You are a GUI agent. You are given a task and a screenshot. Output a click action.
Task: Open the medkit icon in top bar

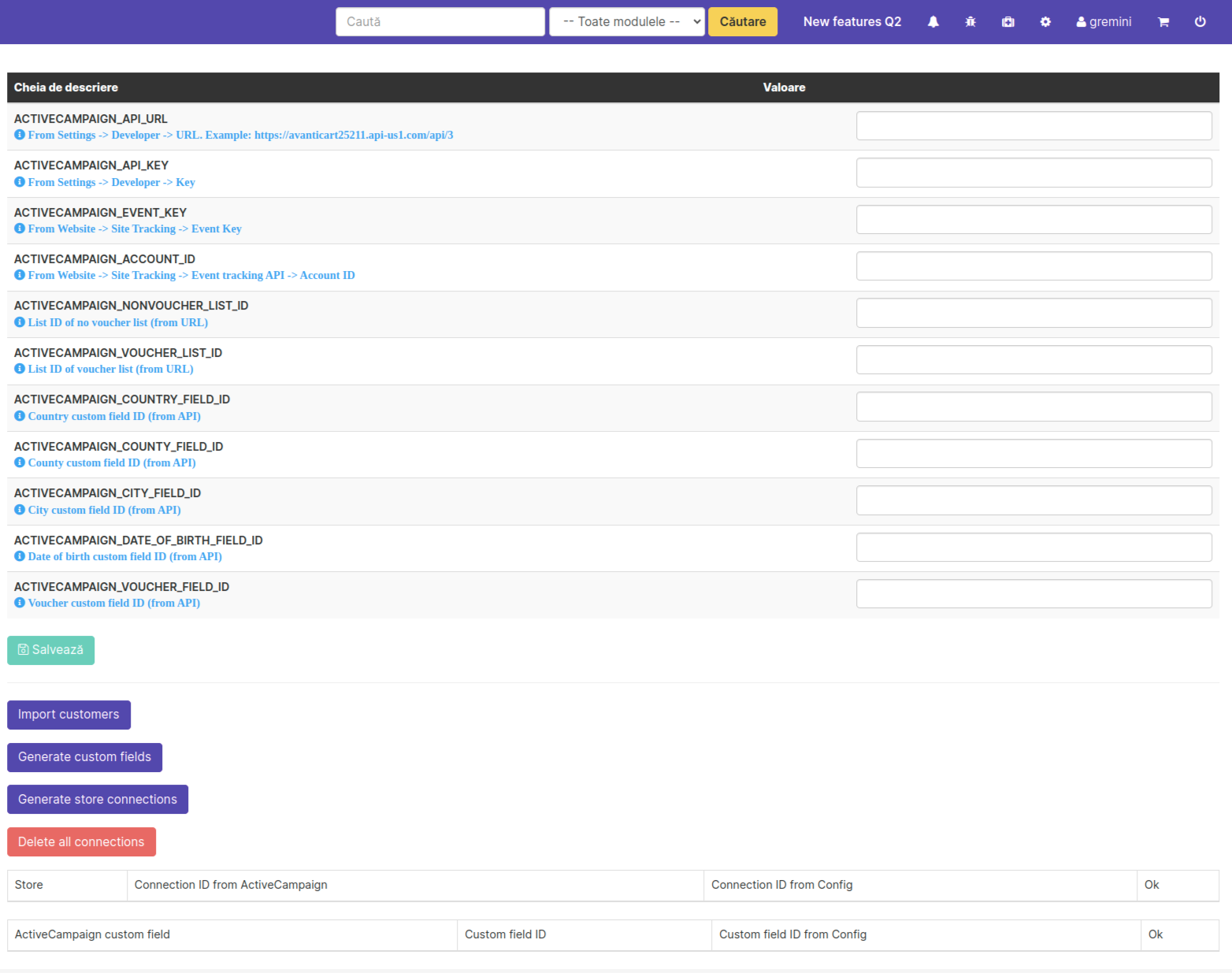(x=1007, y=22)
